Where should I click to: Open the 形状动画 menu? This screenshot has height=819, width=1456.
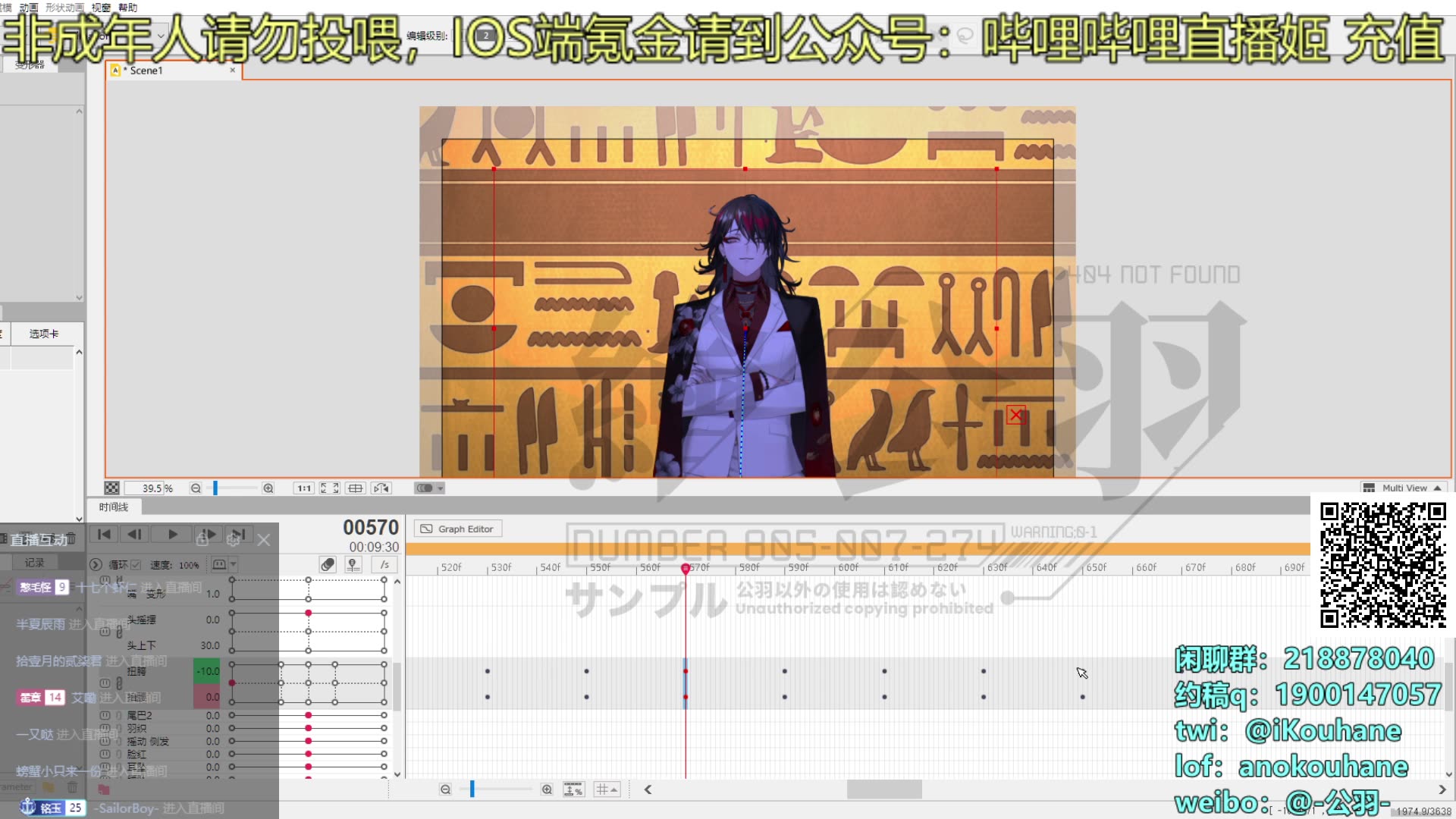[x=64, y=8]
